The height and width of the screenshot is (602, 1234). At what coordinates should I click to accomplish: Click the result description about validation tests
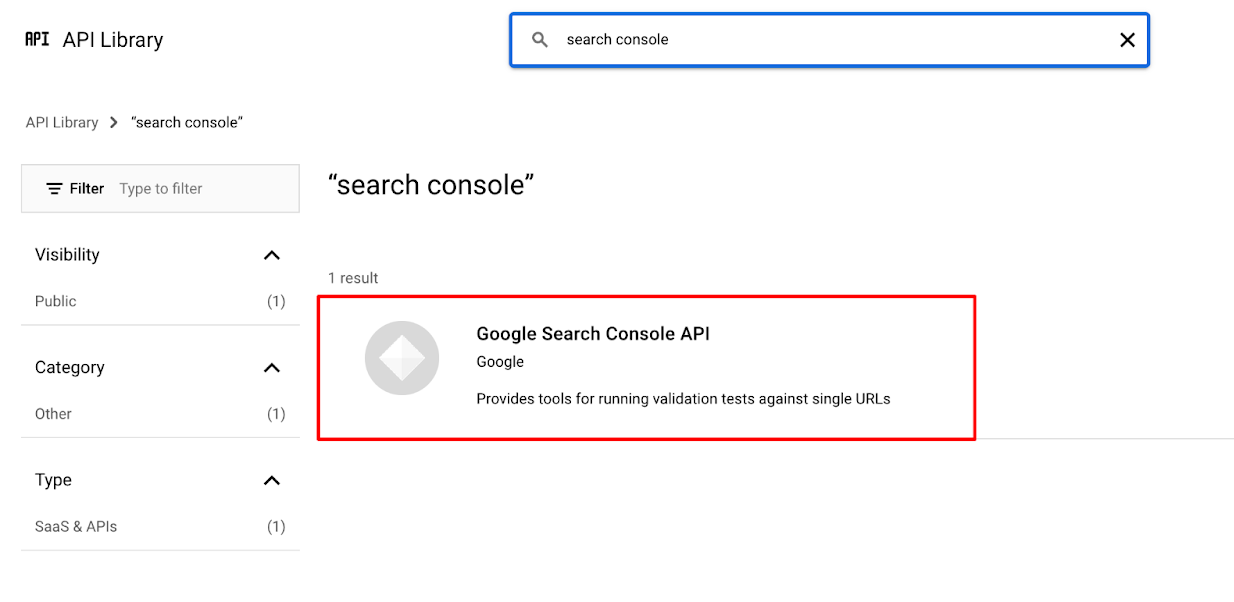point(683,399)
